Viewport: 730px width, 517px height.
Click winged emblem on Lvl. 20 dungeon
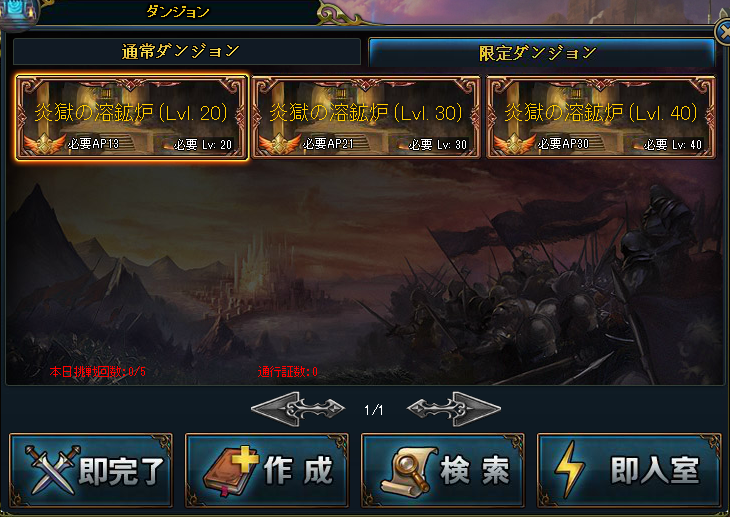click(44, 143)
